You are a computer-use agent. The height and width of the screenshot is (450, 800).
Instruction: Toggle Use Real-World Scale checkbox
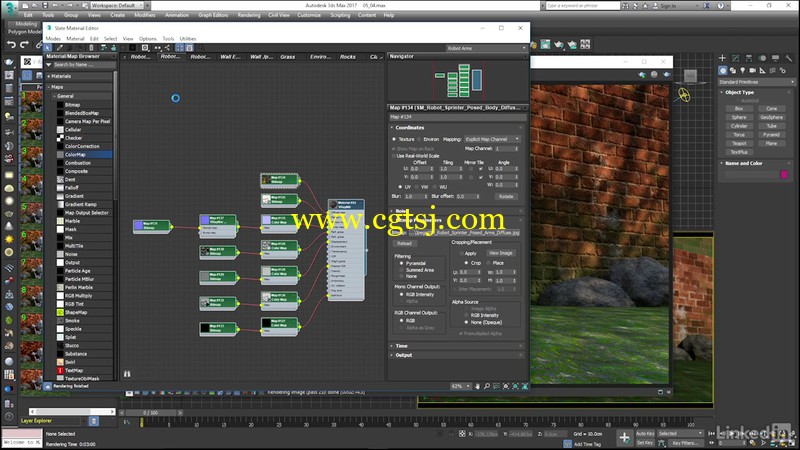[x=394, y=156]
